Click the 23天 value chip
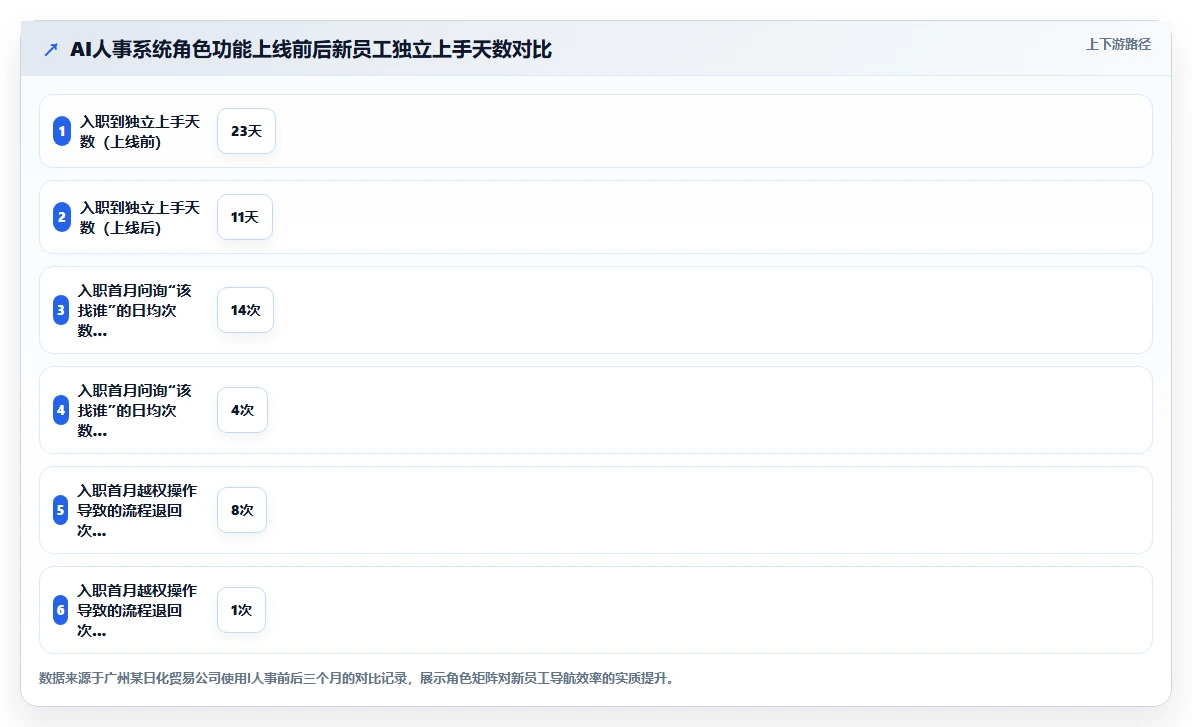This screenshot has height=727, width=1192. click(246, 131)
